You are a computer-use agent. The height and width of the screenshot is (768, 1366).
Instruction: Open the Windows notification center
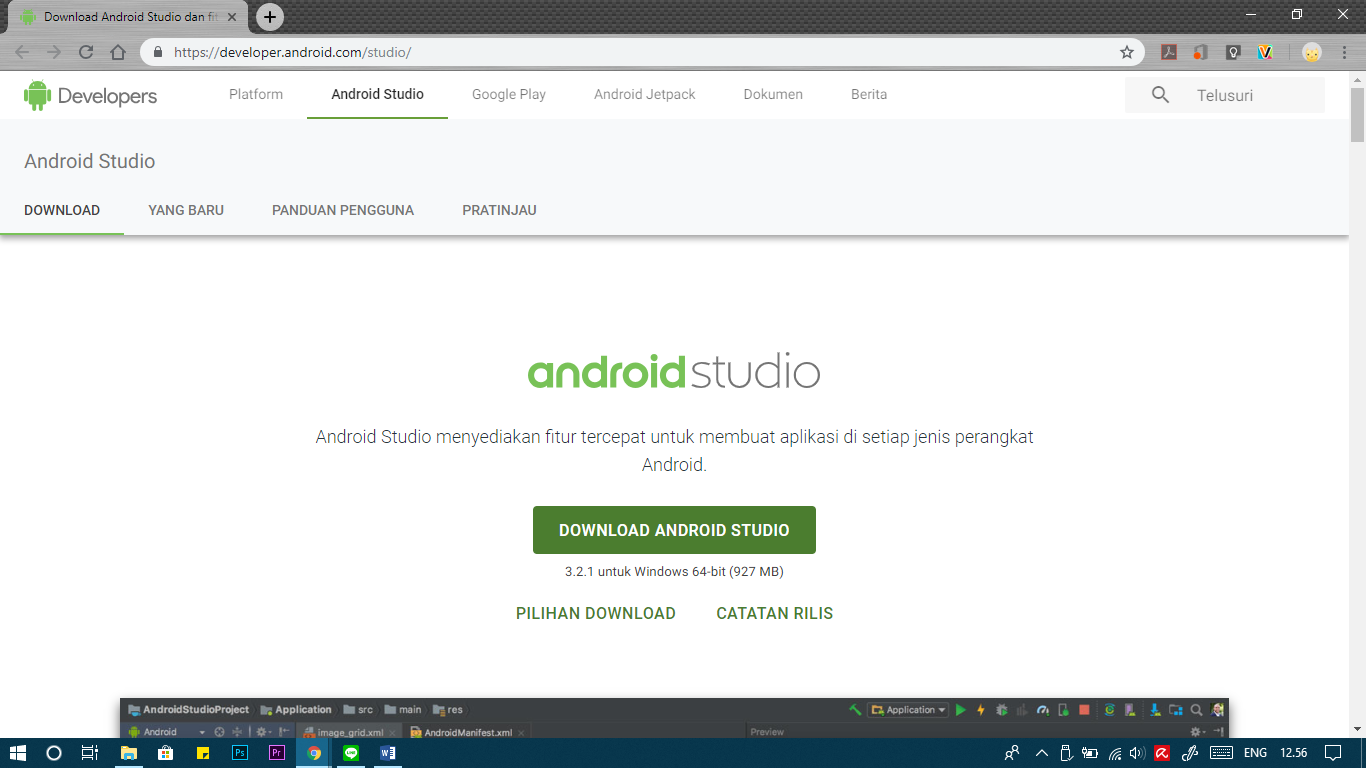[x=1333, y=753]
